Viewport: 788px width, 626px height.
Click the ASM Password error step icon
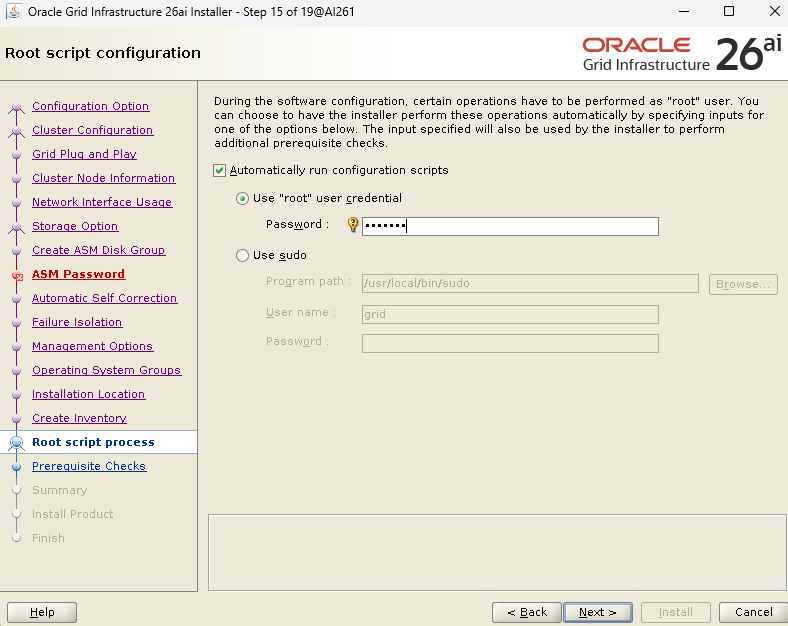click(x=16, y=275)
